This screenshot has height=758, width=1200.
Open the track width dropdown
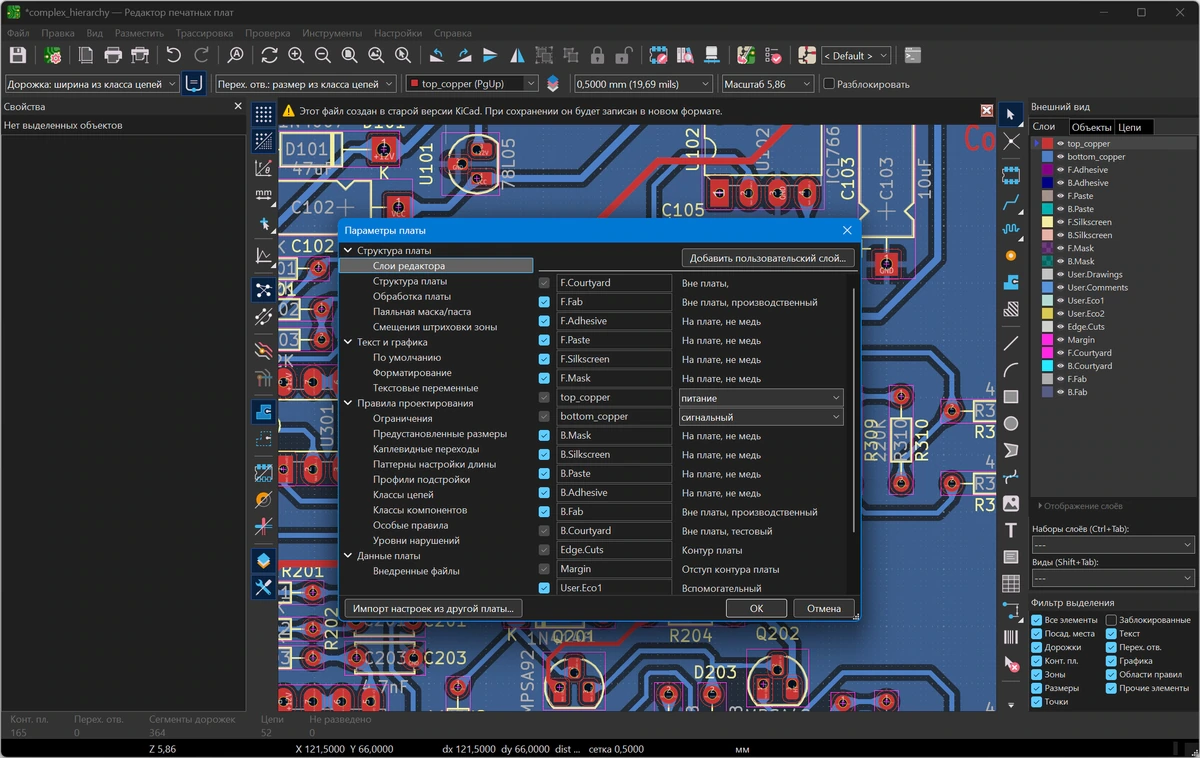tap(92, 84)
